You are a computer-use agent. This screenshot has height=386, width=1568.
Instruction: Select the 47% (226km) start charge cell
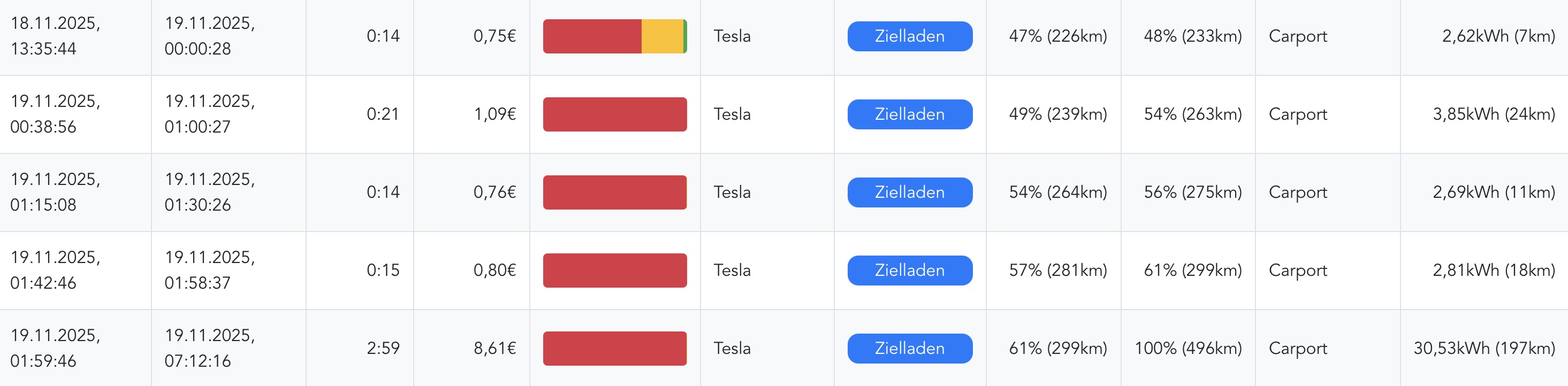click(1057, 36)
